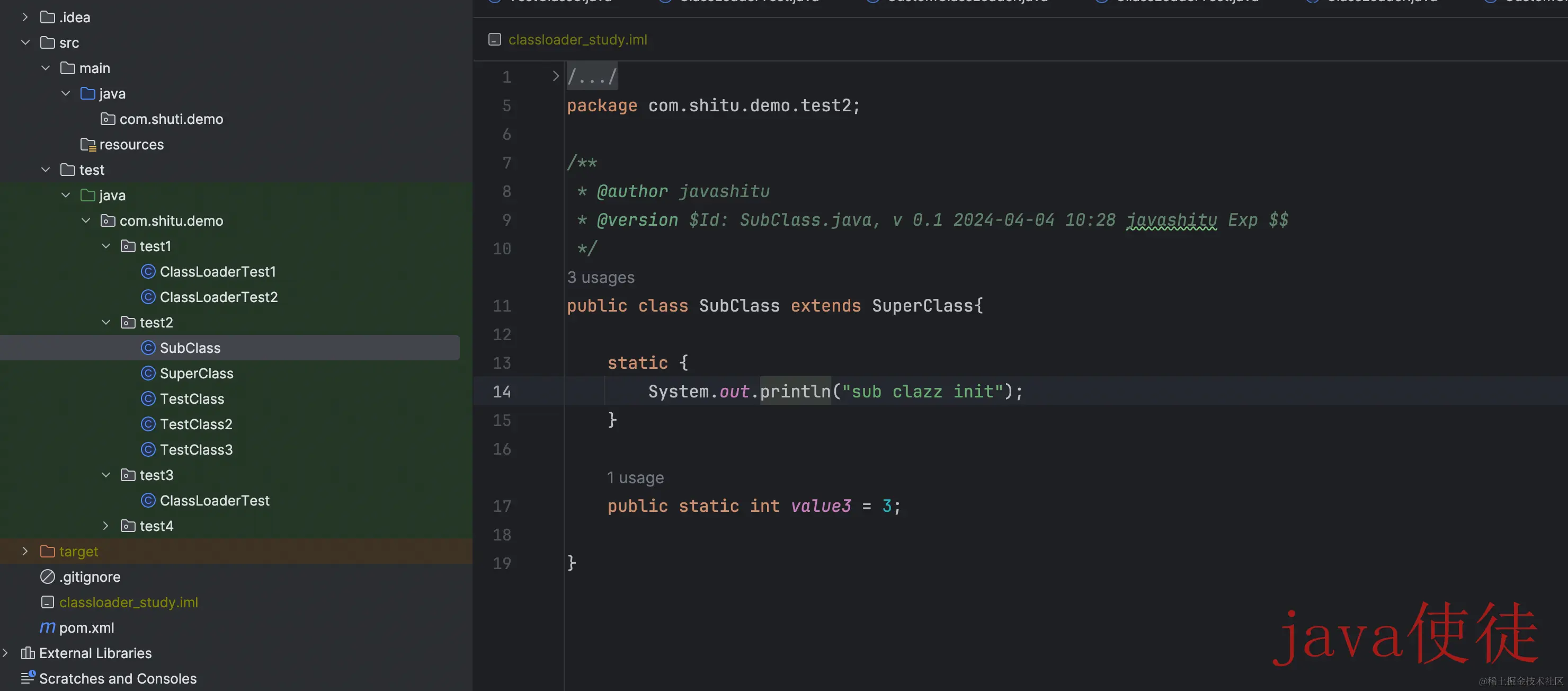Click the ClassLoaderTest1 class icon
The width and height of the screenshot is (1568, 691).
(x=148, y=271)
